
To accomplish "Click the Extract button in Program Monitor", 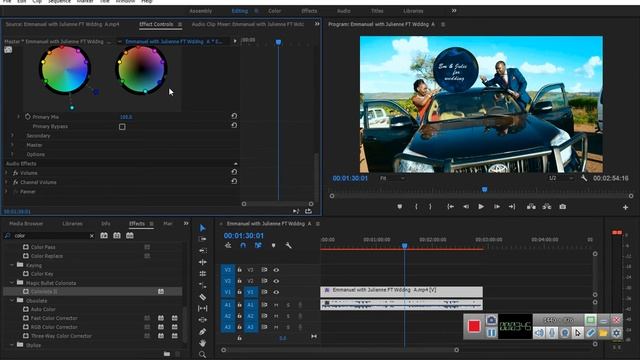I will [547, 207].
